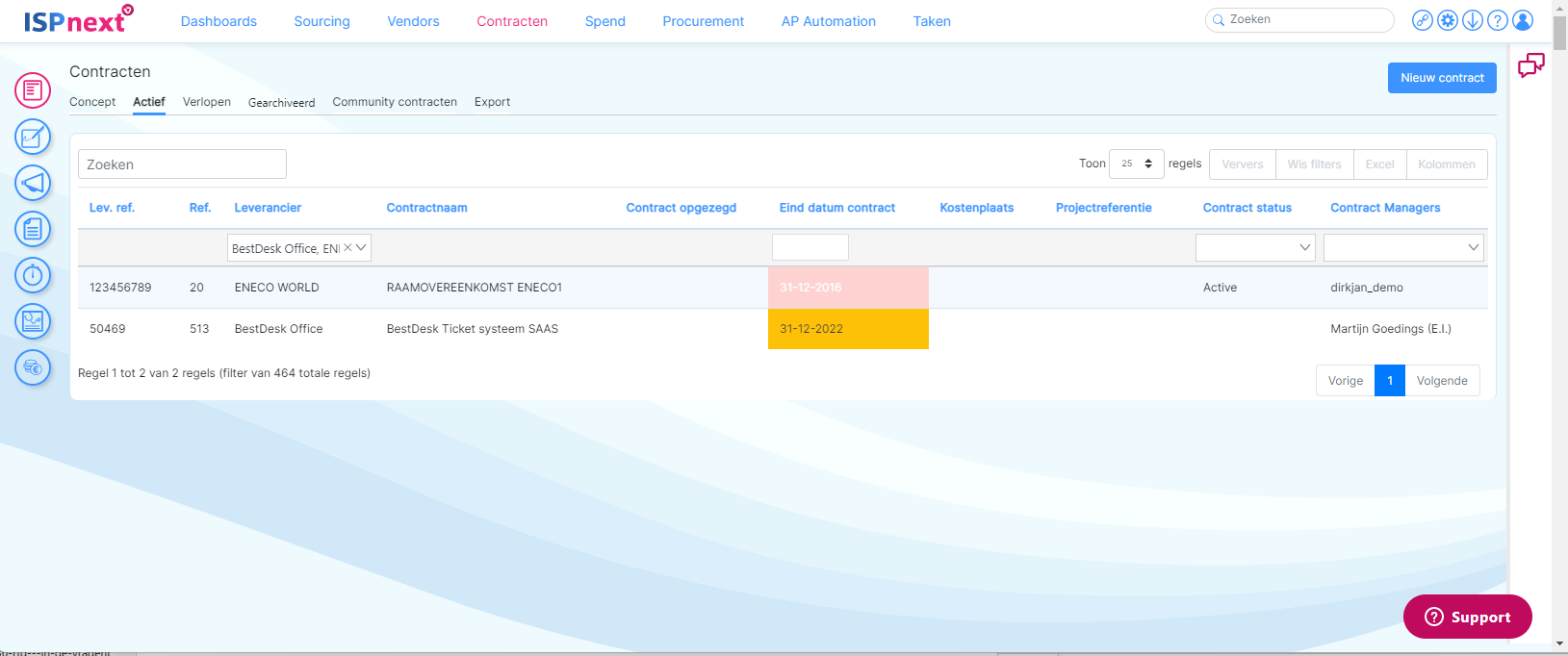Clear the Leverancier filter with X
Viewport: 1568px width, 656px height.
click(x=347, y=248)
